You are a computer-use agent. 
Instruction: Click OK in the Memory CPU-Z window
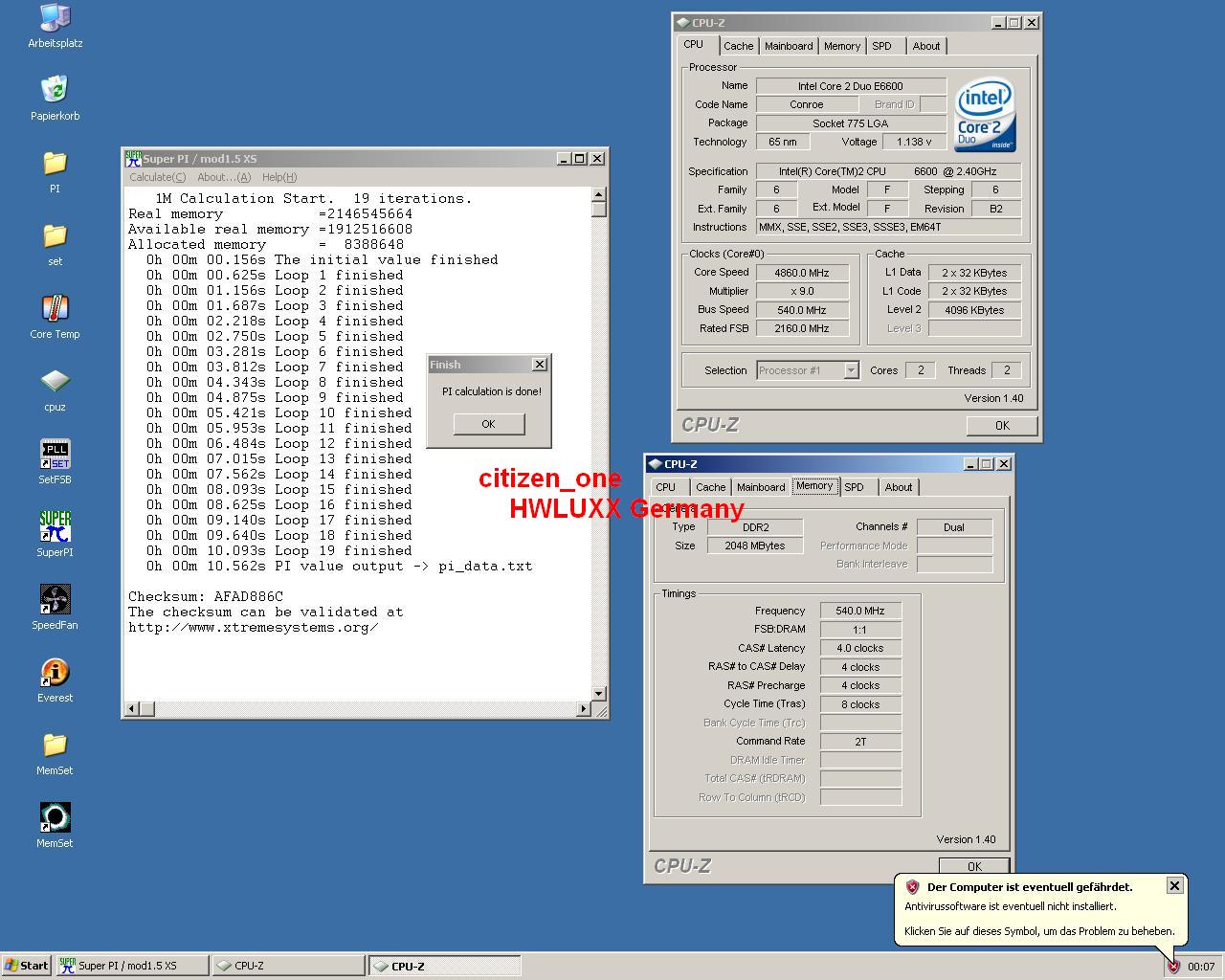pyautogui.click(x=974, y=866)
